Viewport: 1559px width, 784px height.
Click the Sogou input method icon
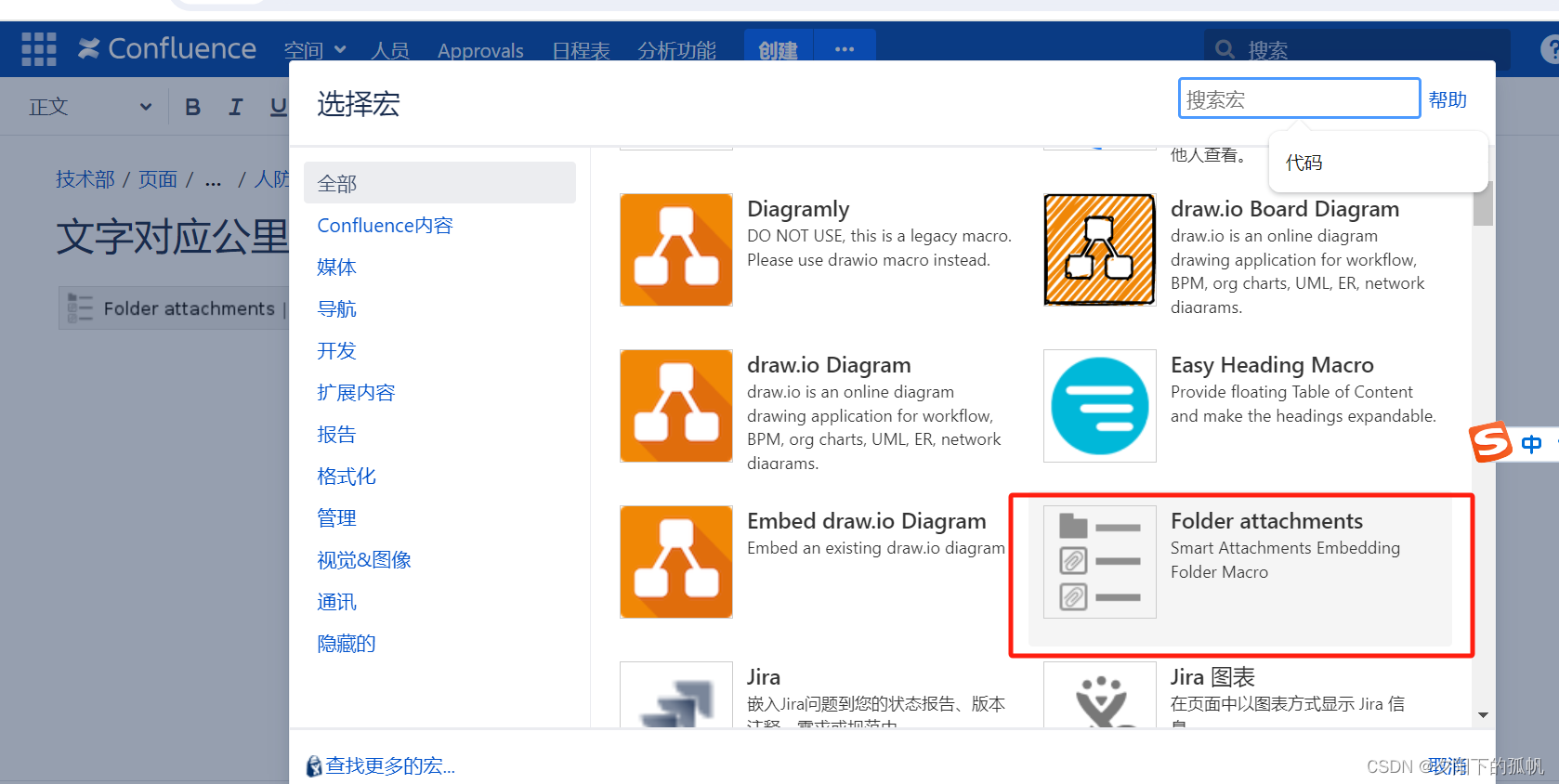[x=1490, y=442]
